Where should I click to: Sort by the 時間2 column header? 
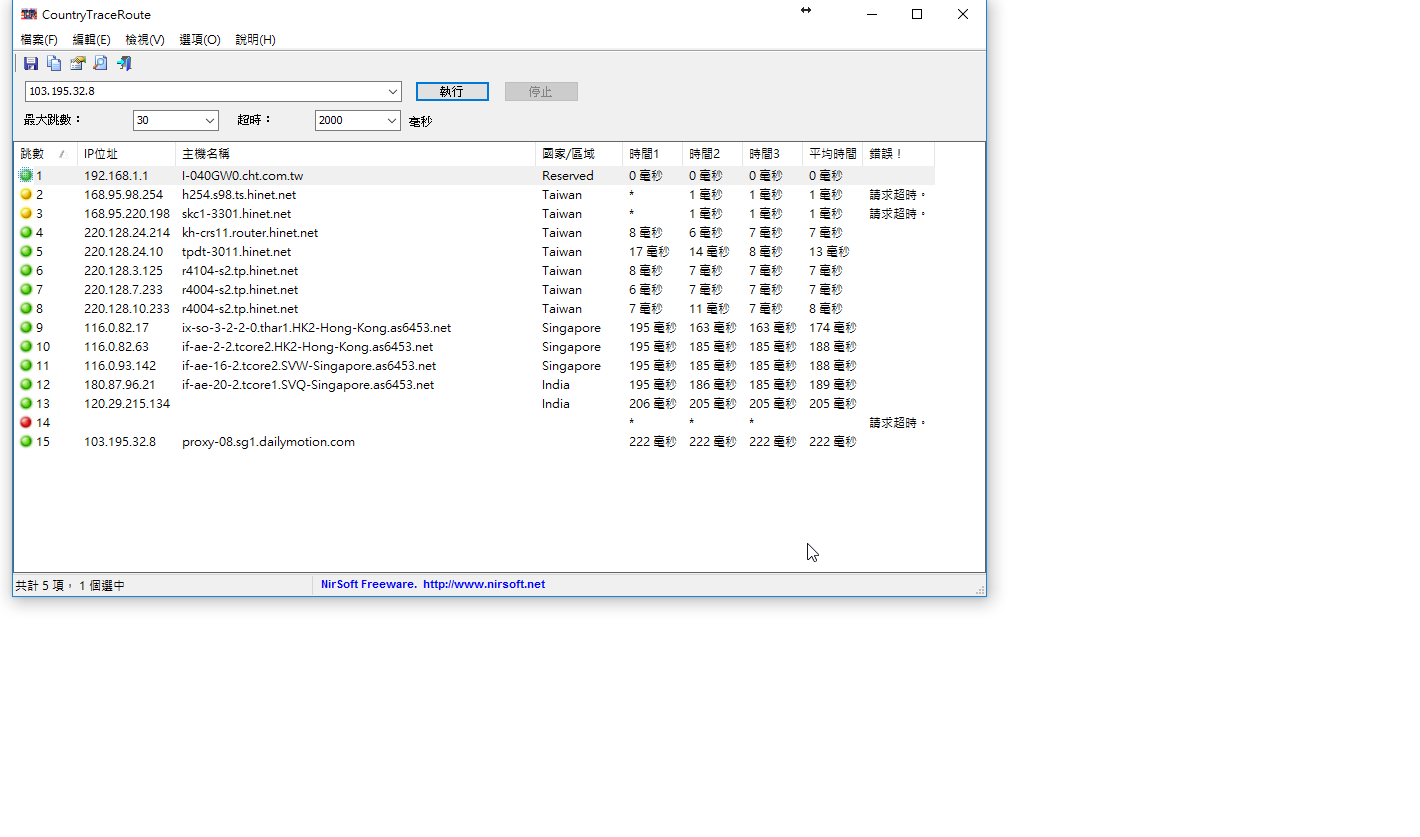point(712,154)
